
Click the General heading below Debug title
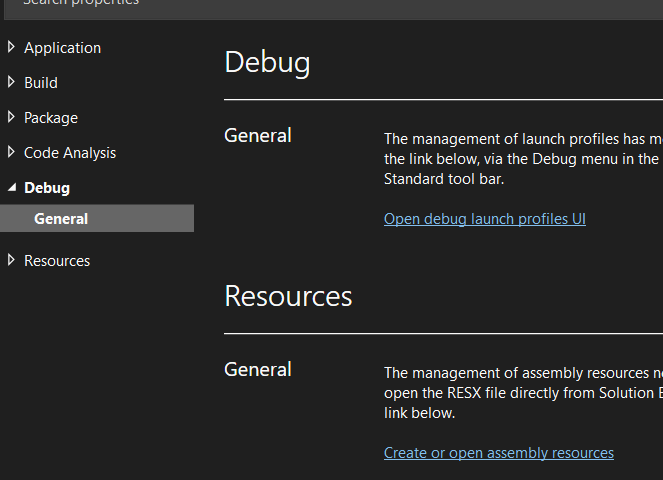258,136
